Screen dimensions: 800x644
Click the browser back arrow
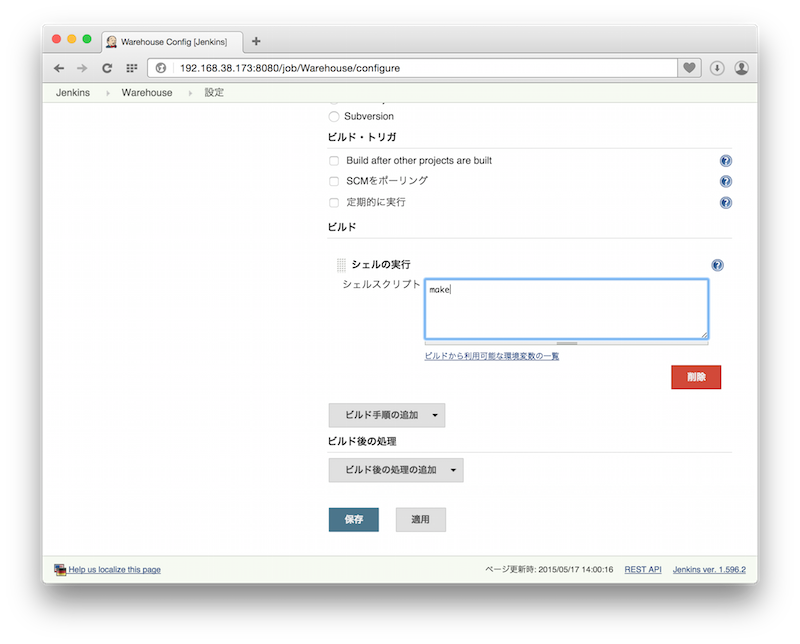click(x=59, y=68)
